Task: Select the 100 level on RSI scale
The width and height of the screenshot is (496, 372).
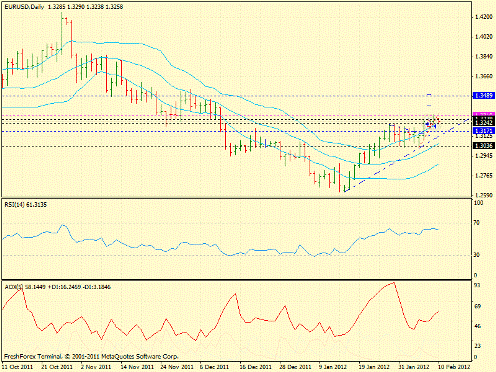Action: click(478, 203)
